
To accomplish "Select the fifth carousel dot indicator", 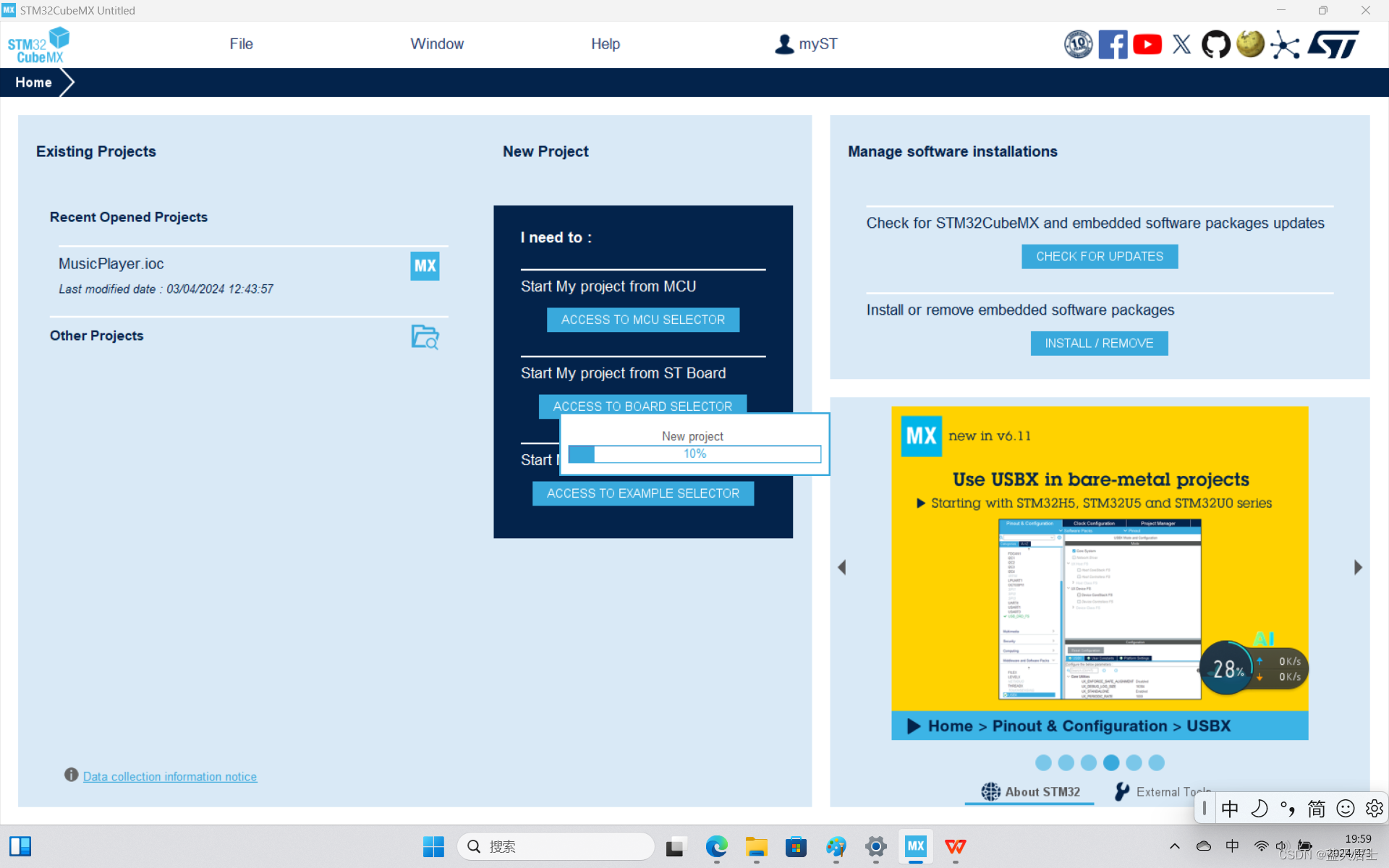I will pyautogui.click(x=1134, y=762).
